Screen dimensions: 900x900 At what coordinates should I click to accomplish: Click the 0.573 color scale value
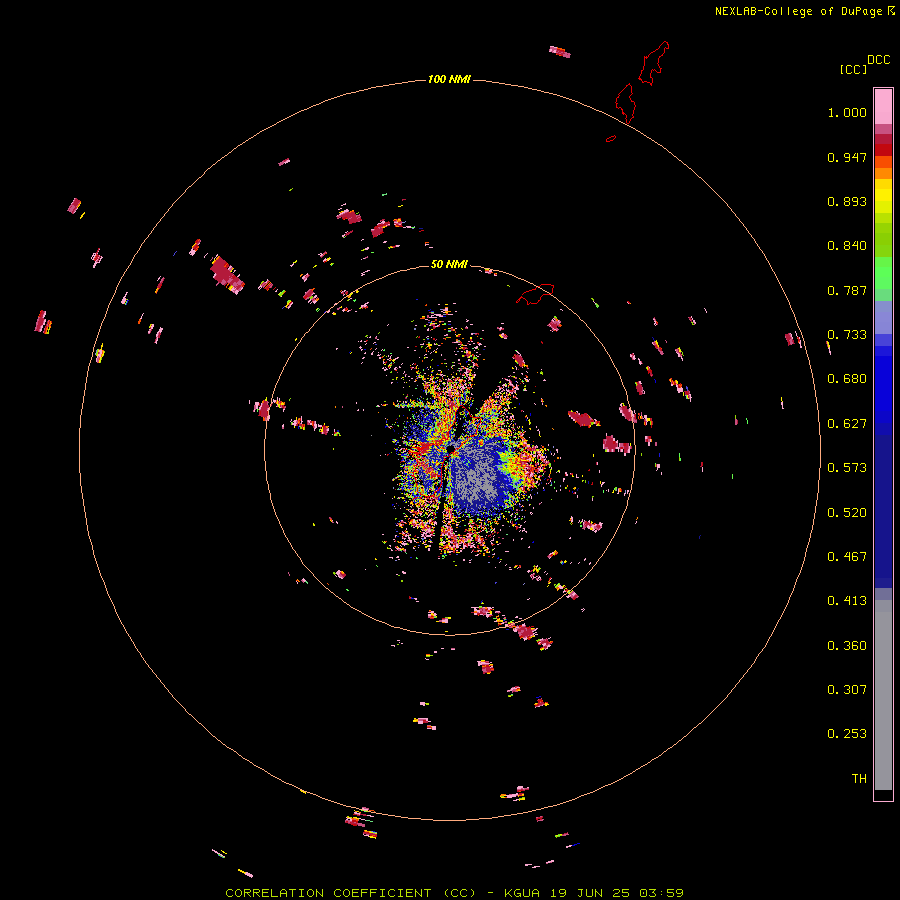(847, 468)
